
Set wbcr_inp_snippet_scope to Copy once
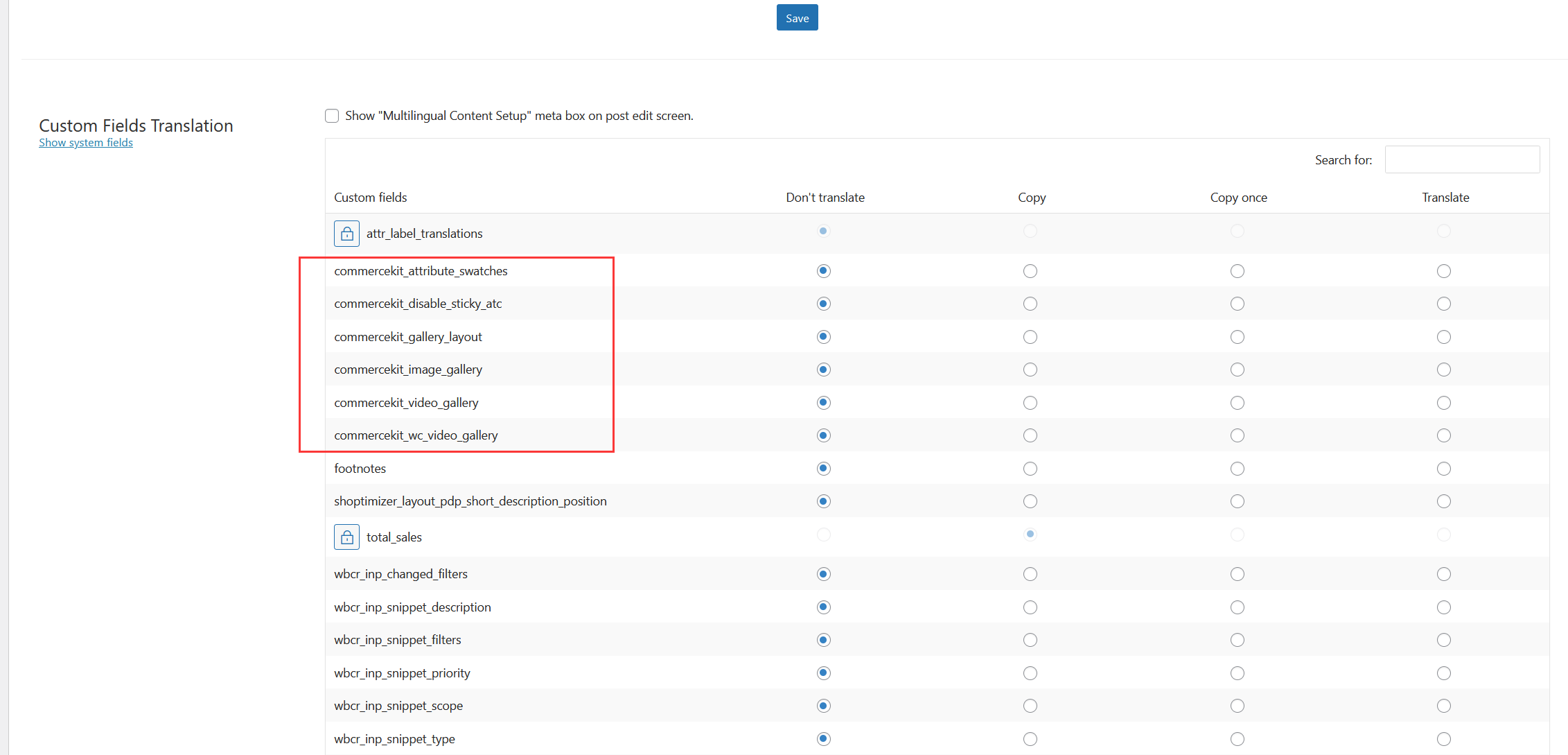click(1237, 706)
